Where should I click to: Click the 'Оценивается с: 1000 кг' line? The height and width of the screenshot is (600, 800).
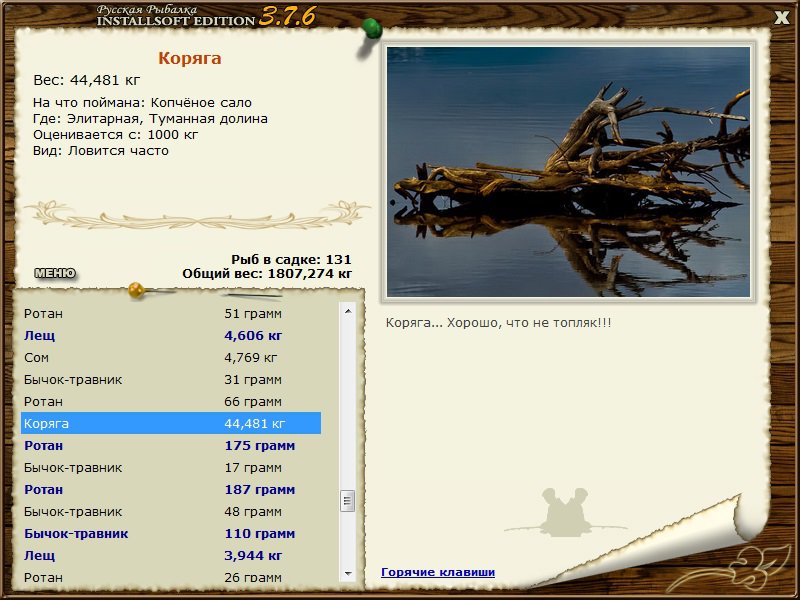pyautogui.click(x=115, y=135)
